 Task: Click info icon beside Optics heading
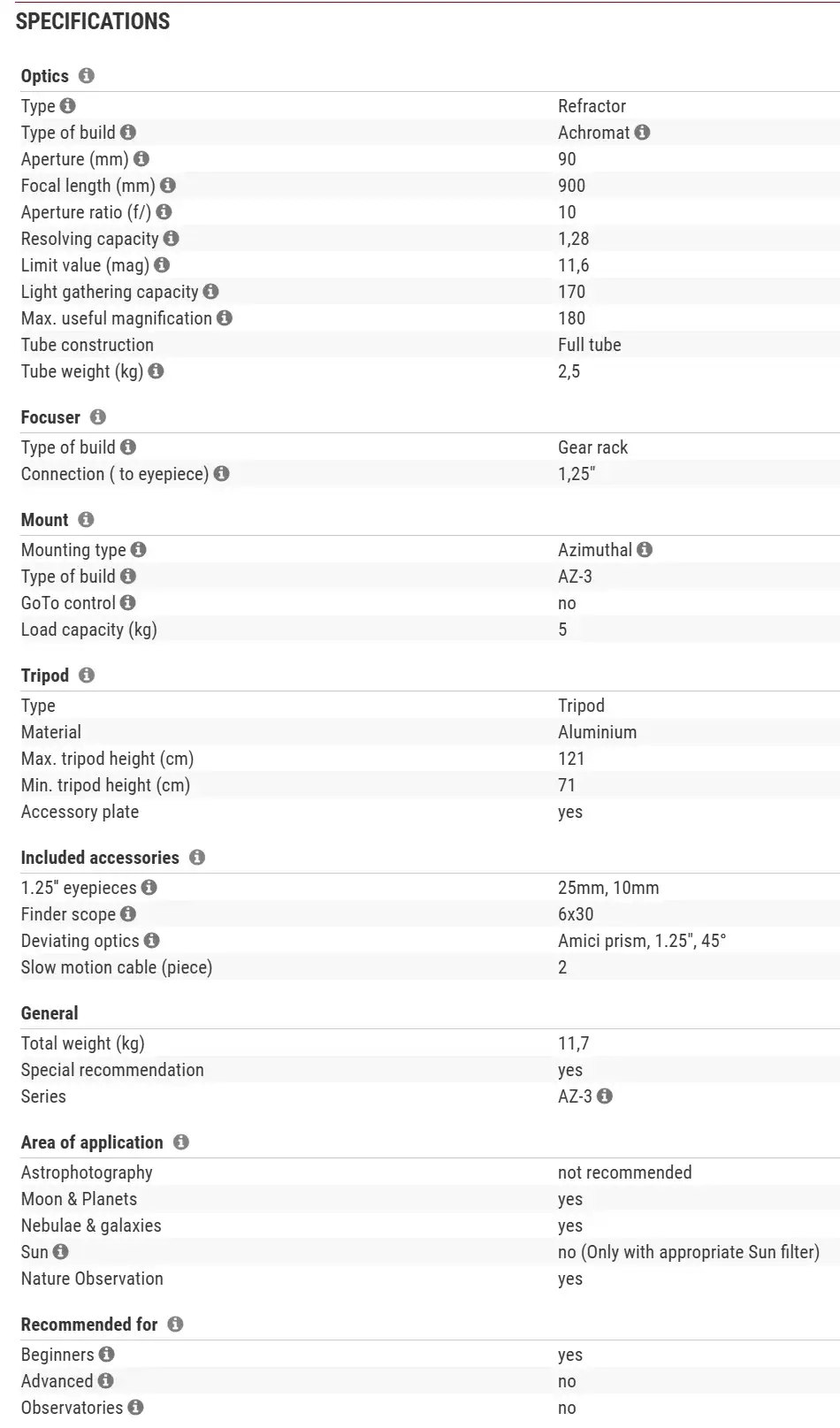86,76
